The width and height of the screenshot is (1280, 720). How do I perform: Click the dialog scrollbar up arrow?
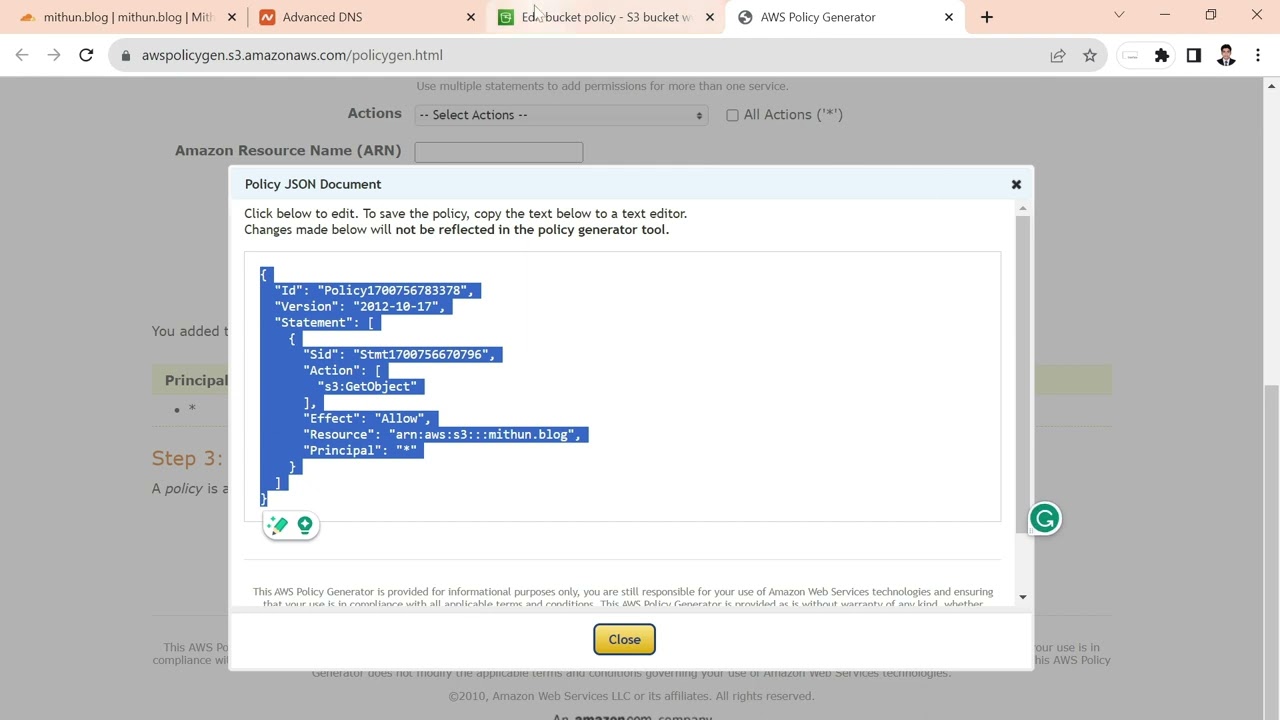tap(1022, 207)
